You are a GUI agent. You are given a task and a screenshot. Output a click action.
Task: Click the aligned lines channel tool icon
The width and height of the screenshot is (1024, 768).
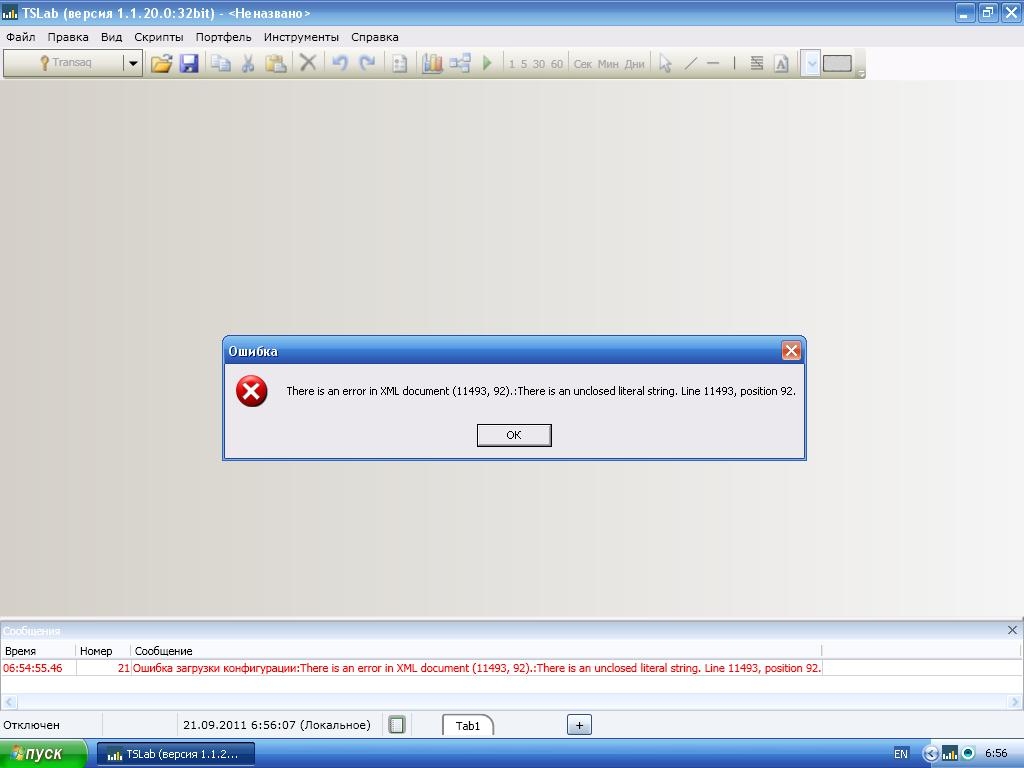[x=756, y=63]
